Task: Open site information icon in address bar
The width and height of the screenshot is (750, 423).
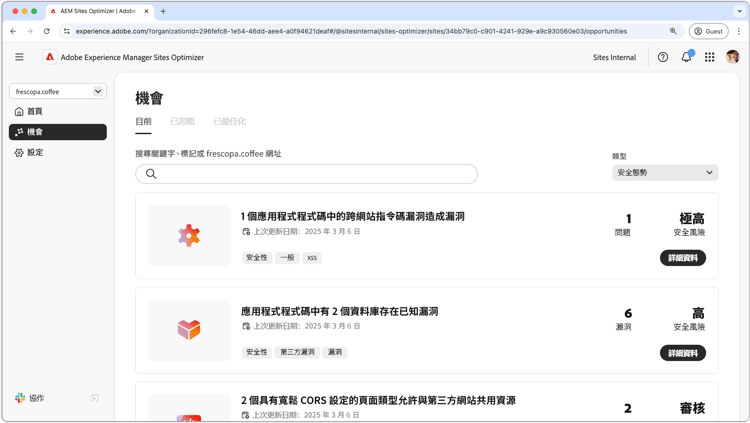Action: (66, 31)
